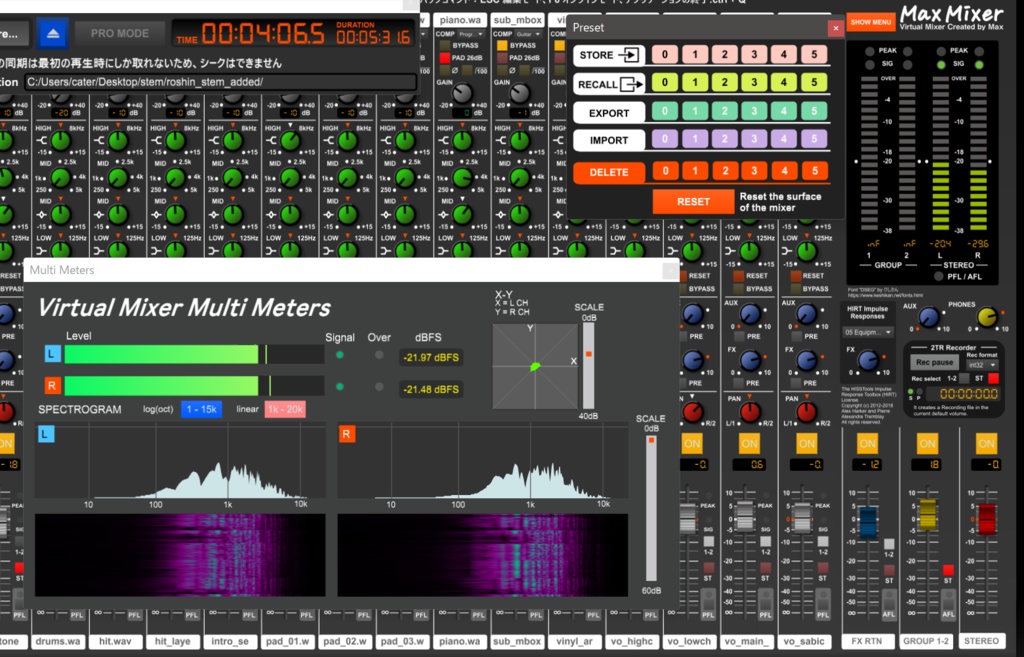Click RESET to reset the mixer surface

click(x=693, y=201)
